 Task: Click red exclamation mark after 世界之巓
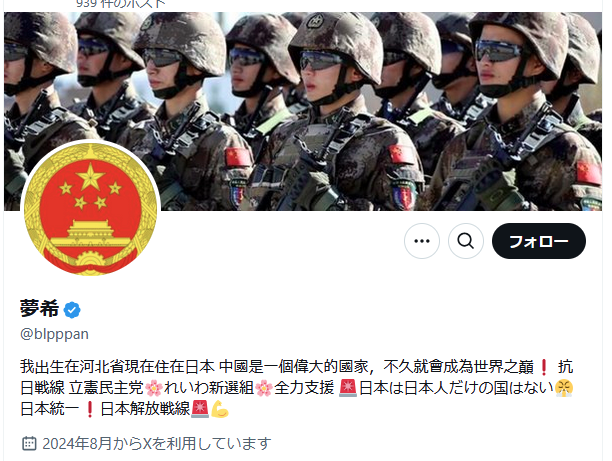[544, 367]
